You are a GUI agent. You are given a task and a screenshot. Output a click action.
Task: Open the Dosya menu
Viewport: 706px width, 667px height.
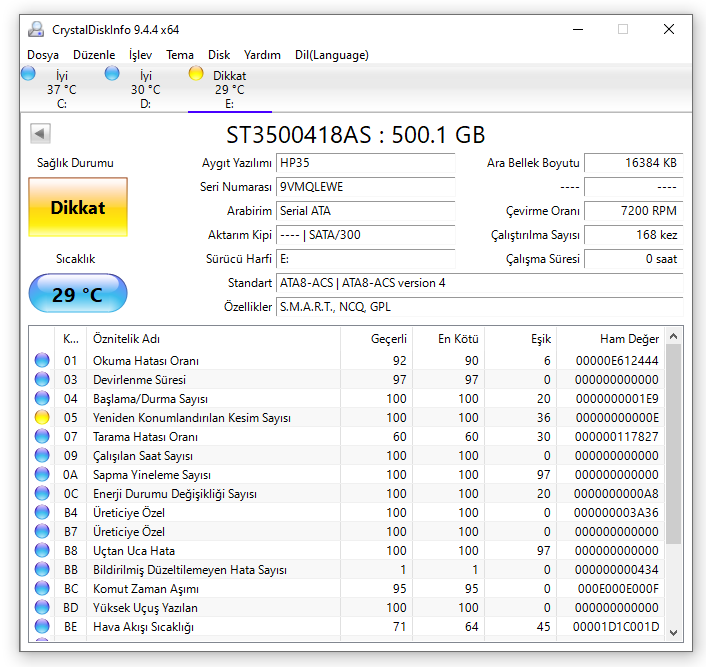[43, 55]
